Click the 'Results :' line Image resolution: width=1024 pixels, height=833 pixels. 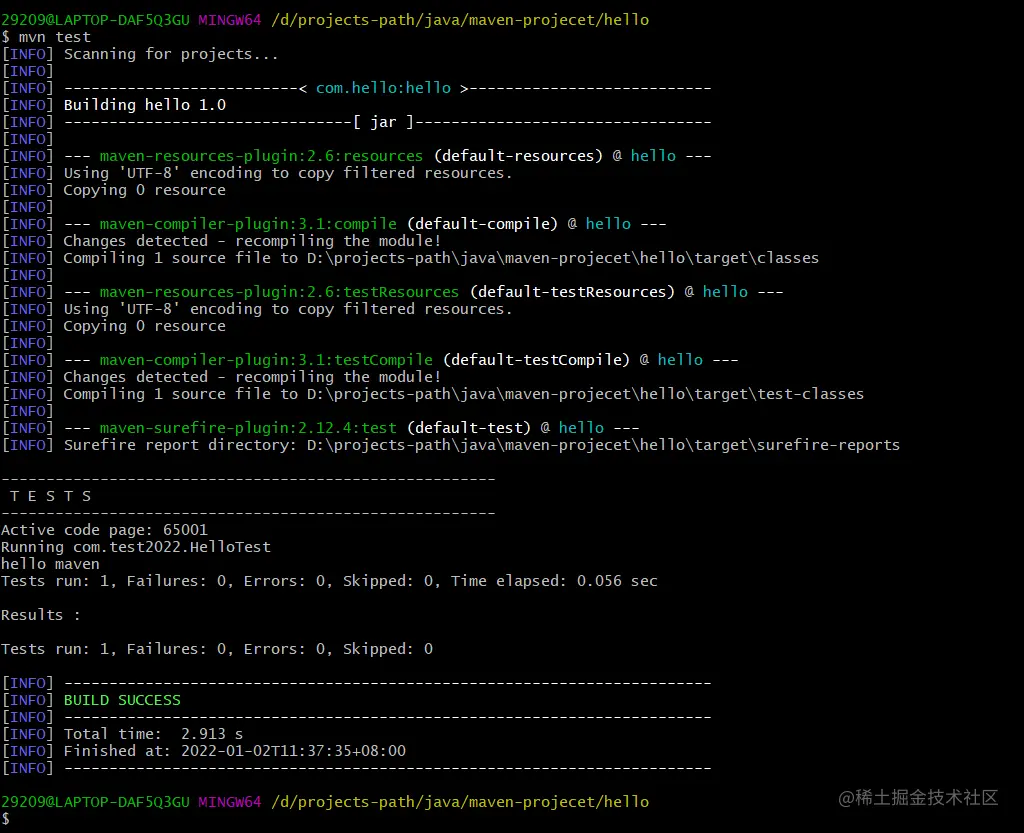(x=40, y=615)
